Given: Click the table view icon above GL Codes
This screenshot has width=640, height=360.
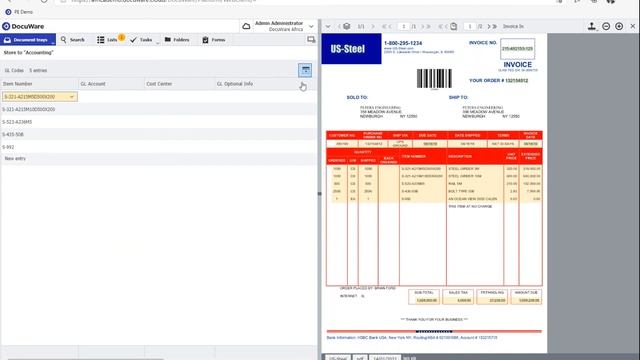Looking at the screenshot, I should point(305,70).
